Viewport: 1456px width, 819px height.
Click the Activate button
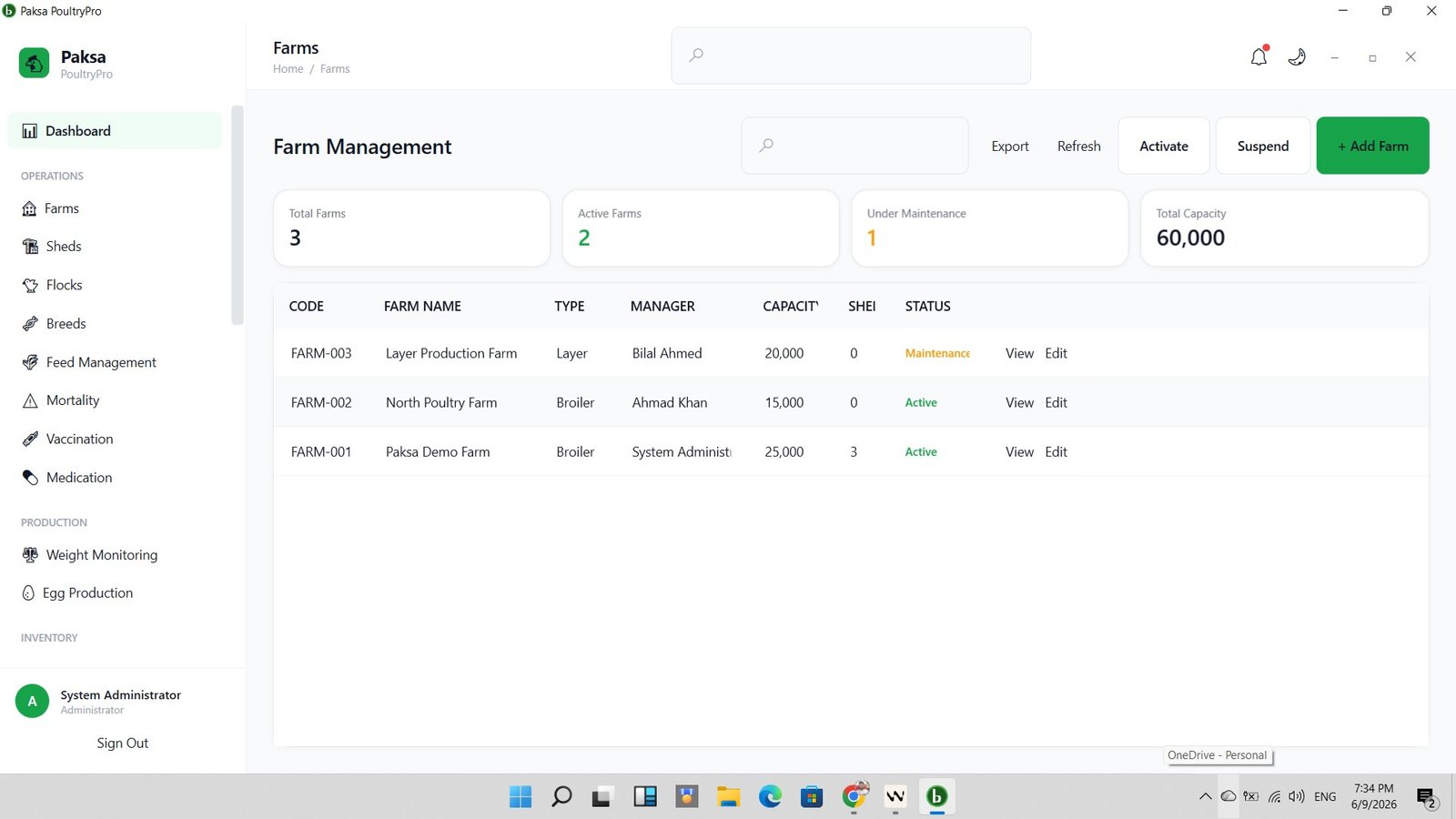(x=1164, y=146)
